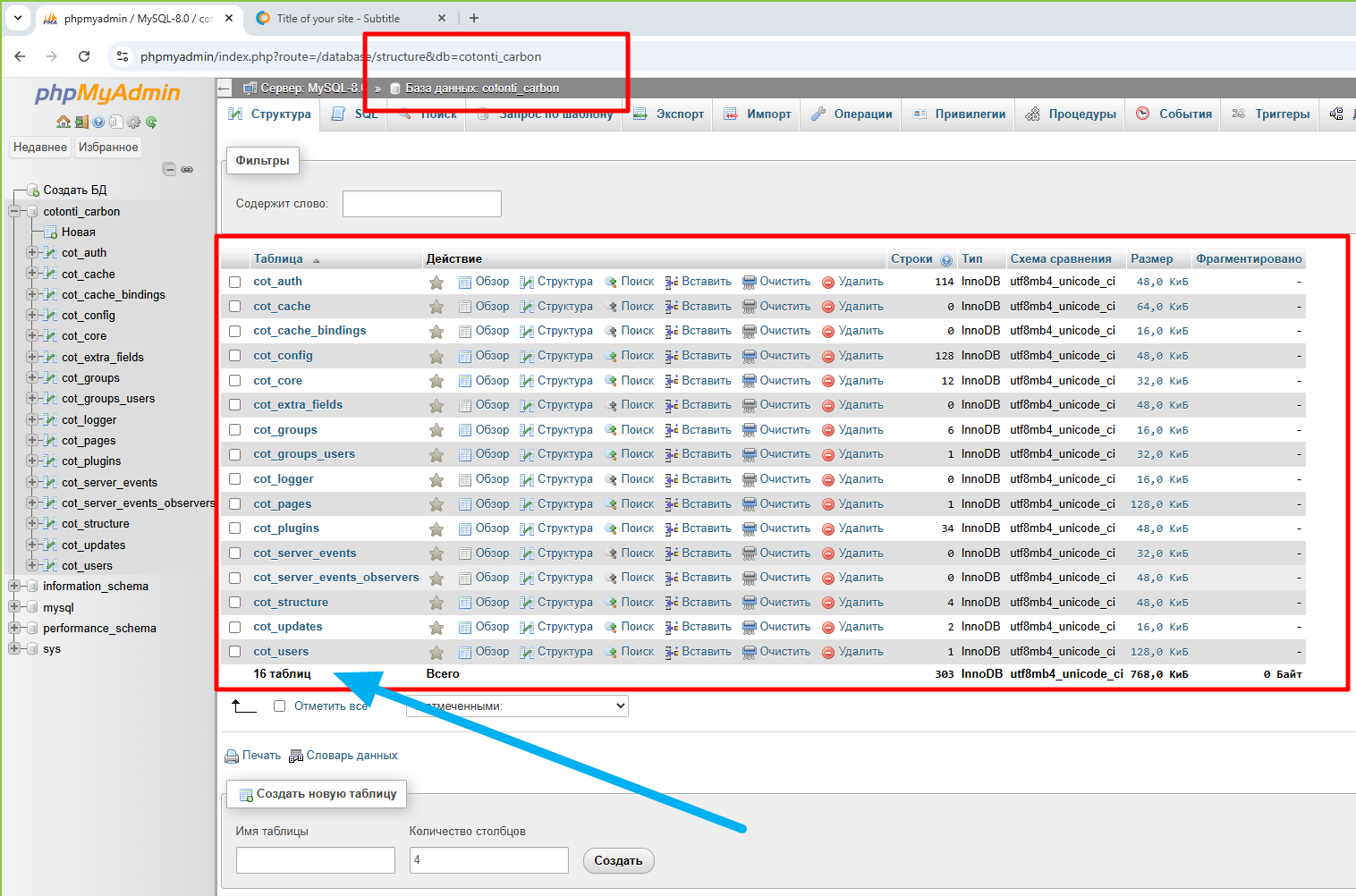Mark cot_users as favorite via star icon
The image size is (1356, 896).
click(x=436, y=653)
